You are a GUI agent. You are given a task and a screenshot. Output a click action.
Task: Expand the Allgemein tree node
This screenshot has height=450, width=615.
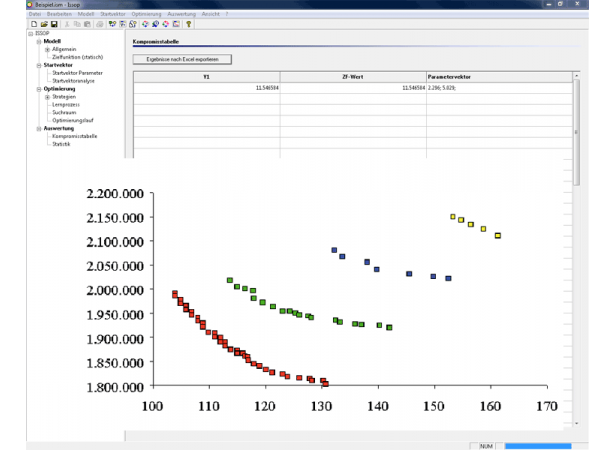tap(46, 49)
